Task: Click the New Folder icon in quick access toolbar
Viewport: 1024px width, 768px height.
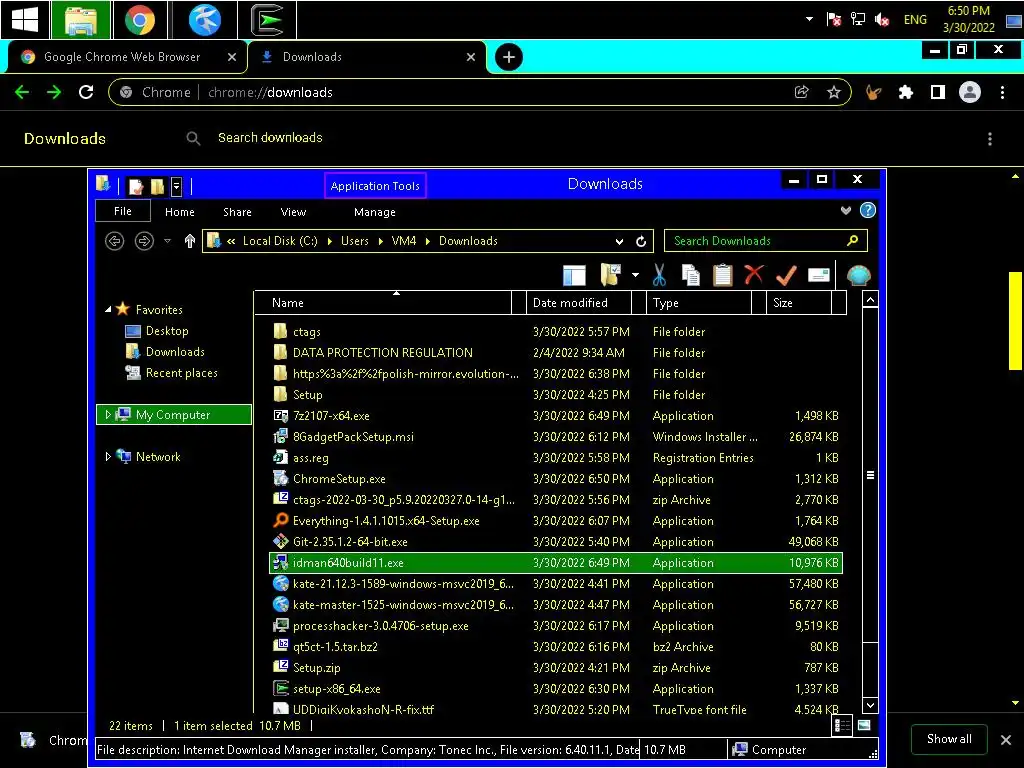Action: (157, 187)
